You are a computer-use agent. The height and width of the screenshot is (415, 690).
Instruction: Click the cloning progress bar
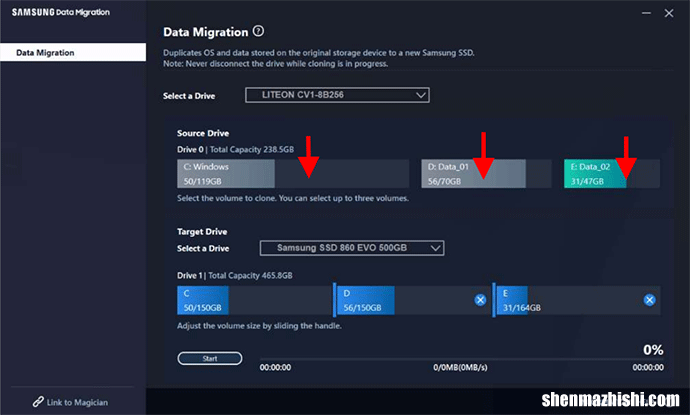coord(462,359)
